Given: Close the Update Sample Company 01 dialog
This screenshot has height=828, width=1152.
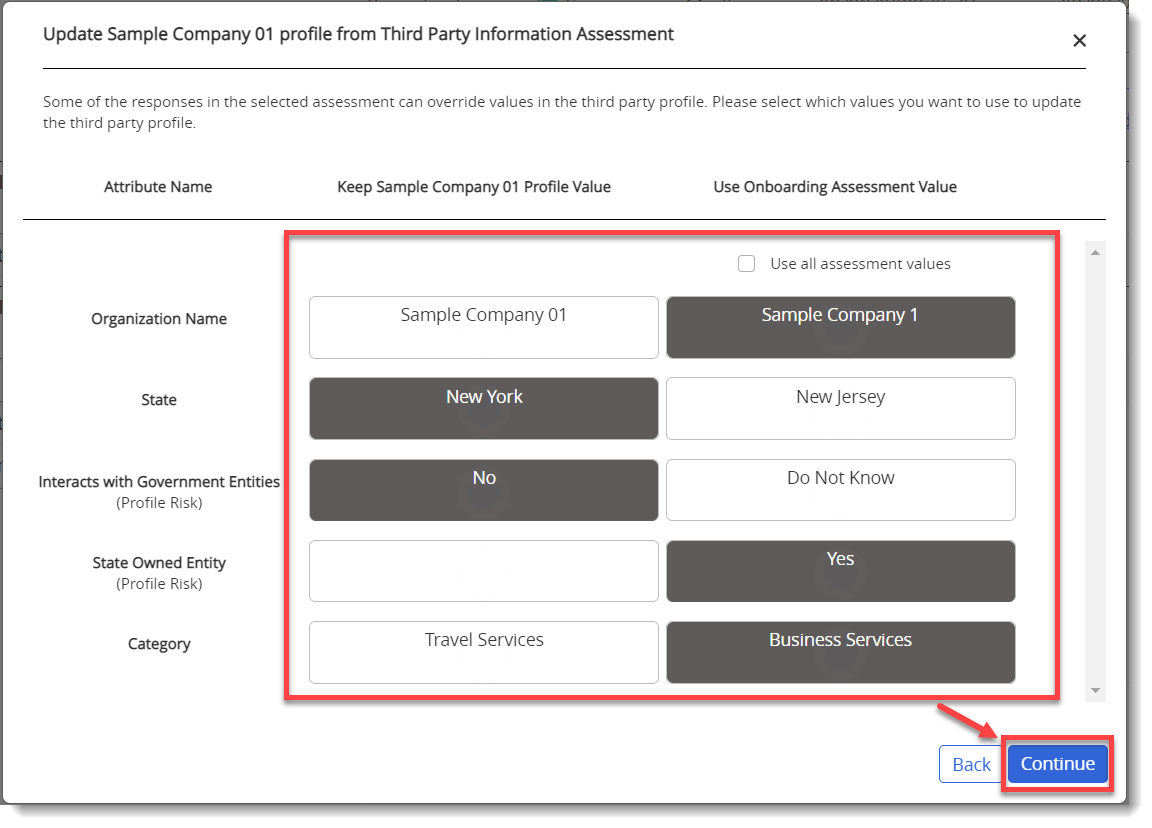Looking at the screenshot, I should 1079,40.
